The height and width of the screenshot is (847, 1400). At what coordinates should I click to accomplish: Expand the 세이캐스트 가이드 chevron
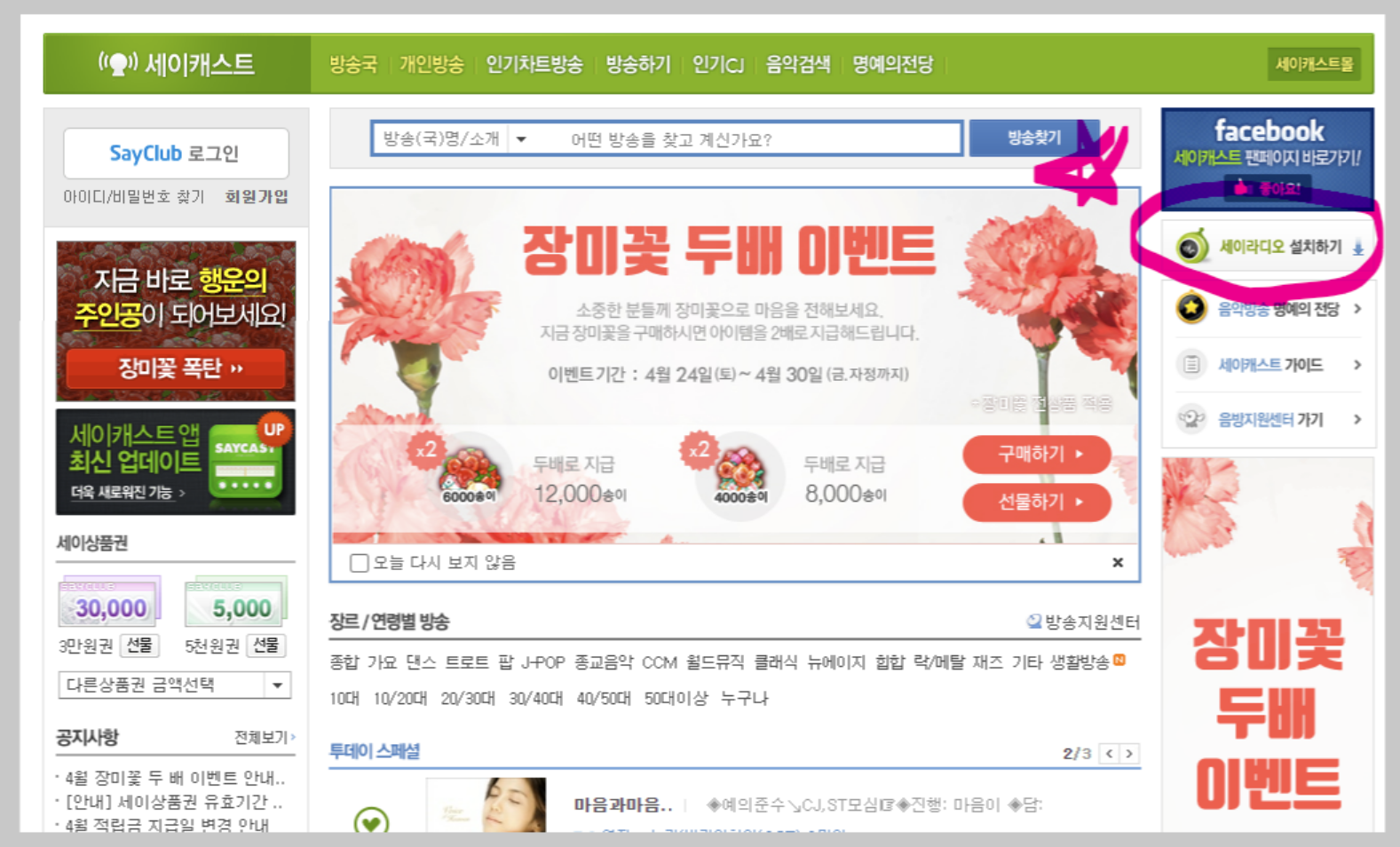click(1357, 364)
